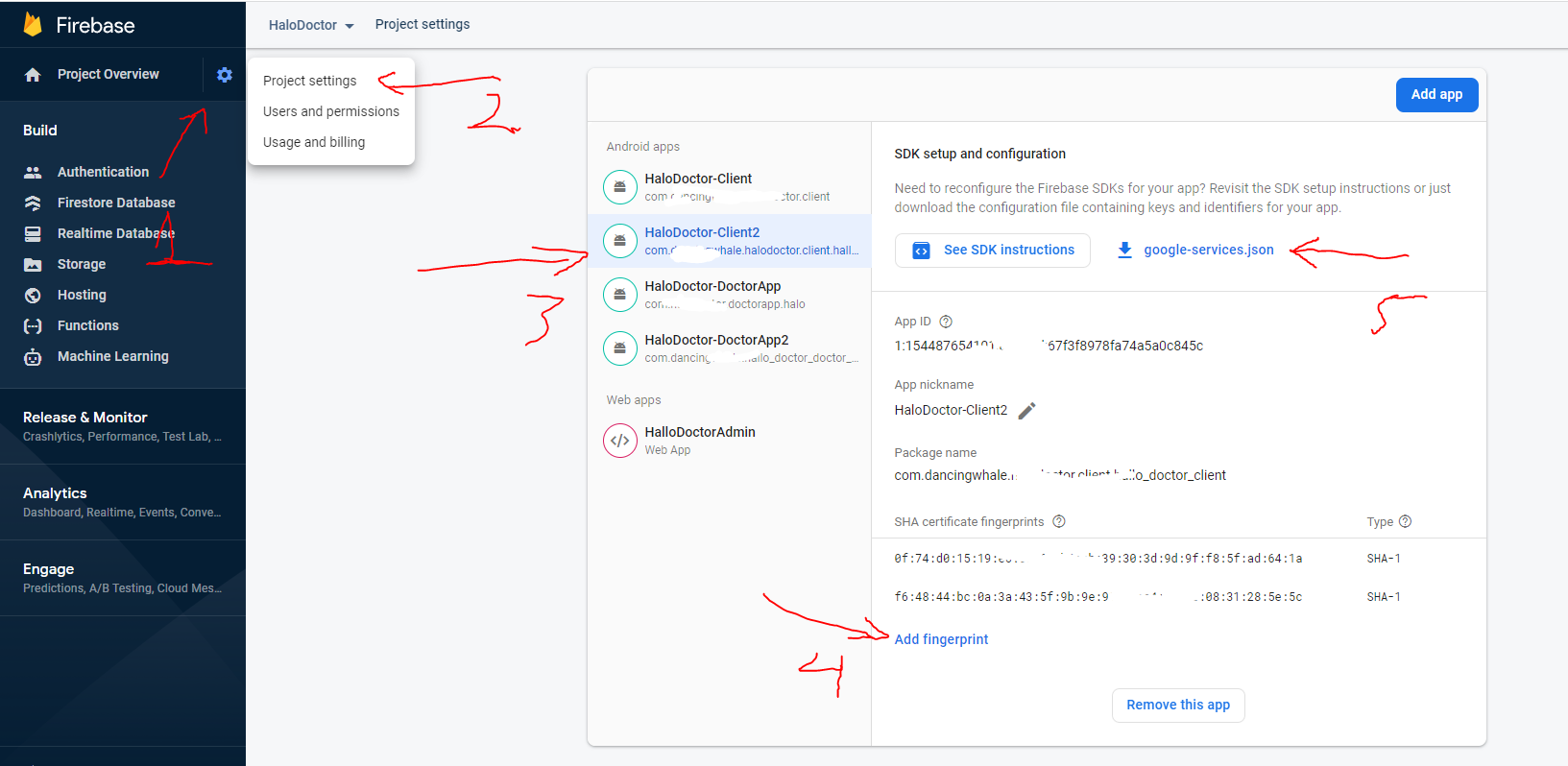Open the HaloDoctor project dropdown
The width and height of the screenshot is (1568, 766).
pos(311,25)
